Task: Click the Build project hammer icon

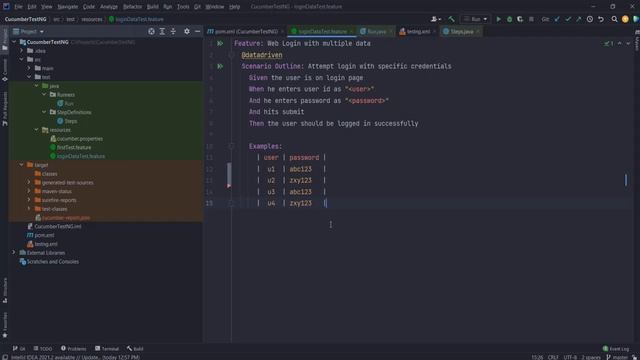Action: [451, 19]
